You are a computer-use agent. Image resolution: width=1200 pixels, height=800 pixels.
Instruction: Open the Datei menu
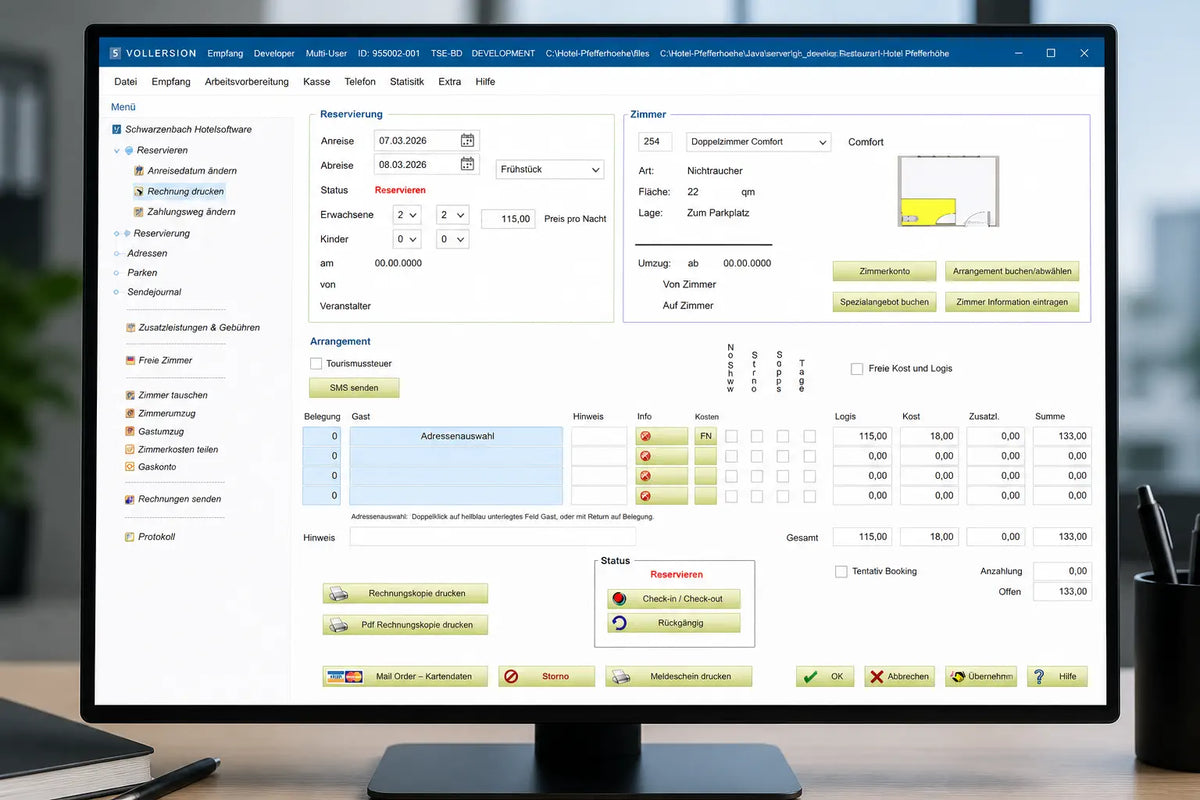[125, 82]
